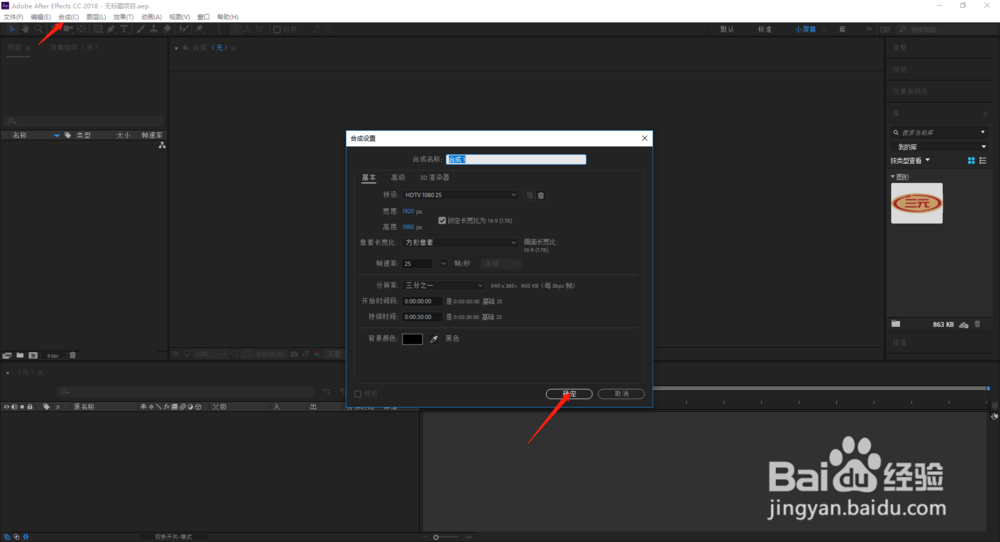Click the library trash icon
The height and width of the screenshot is (542, 1000).
tap(978, 324)
